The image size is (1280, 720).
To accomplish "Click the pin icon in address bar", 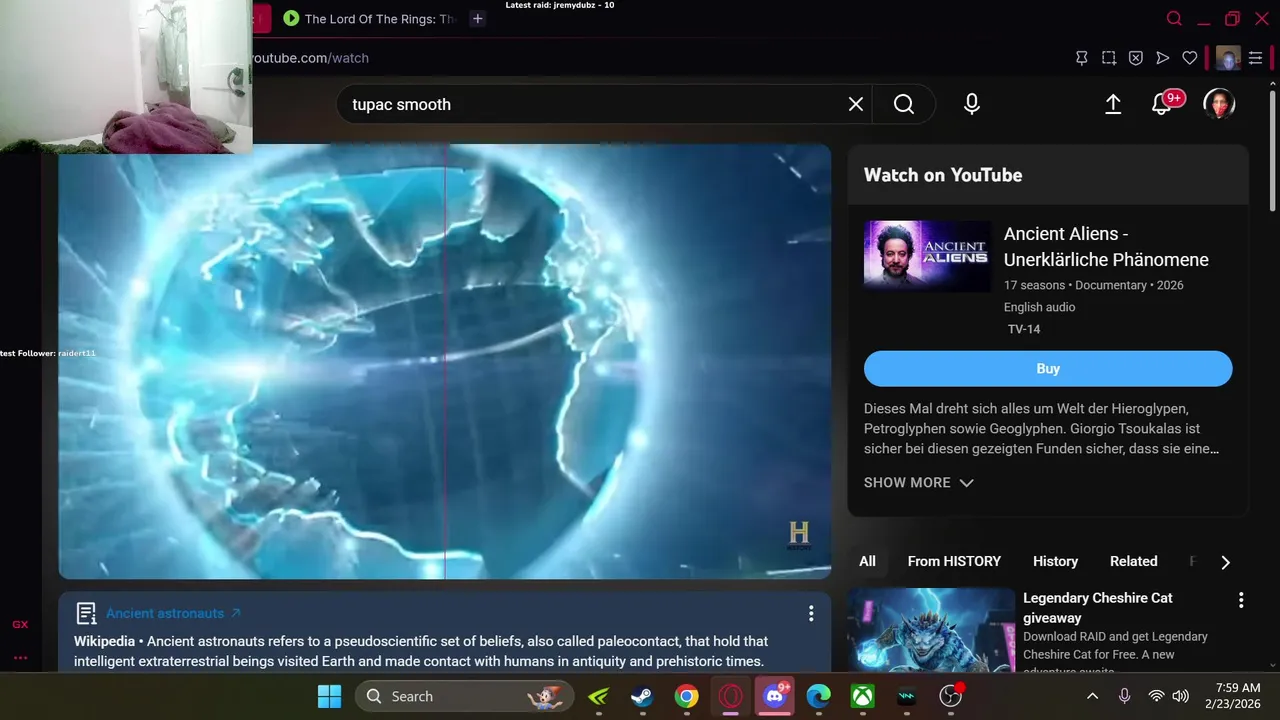I will point(1082,58).
